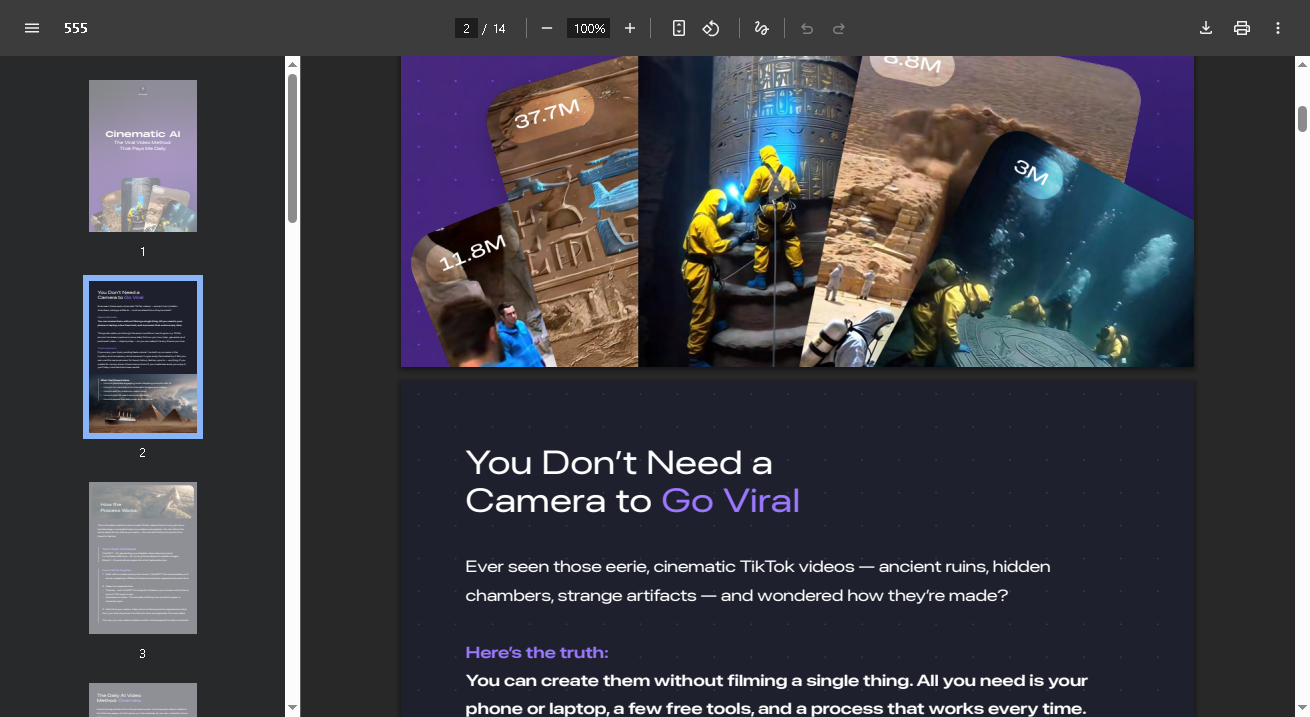This screenshot has width=1310, height=717.
Task: Open page 1 Cinematic AI thumbnail
Action: click(143, 156)
